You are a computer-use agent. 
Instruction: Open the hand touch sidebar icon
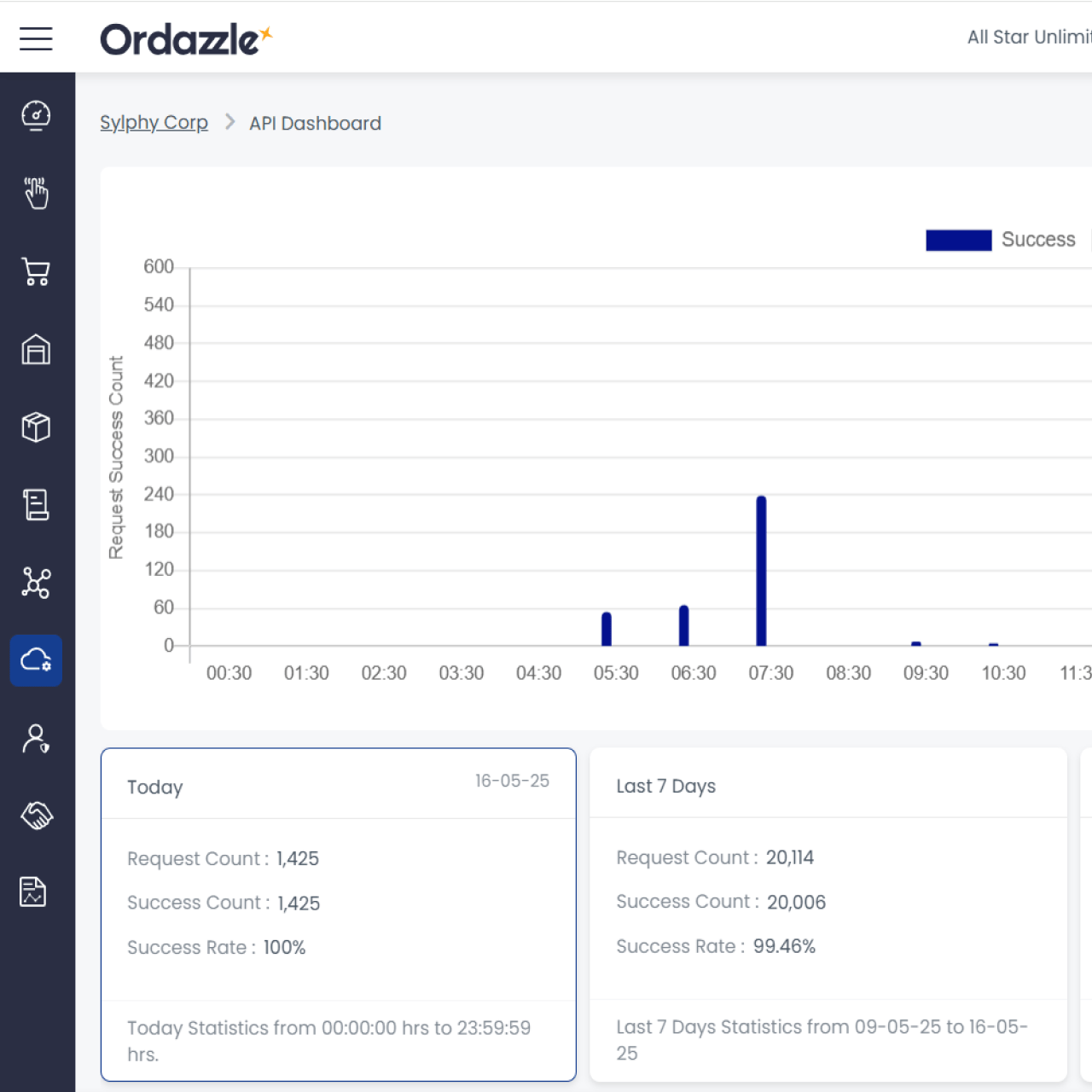click(36, 194)
